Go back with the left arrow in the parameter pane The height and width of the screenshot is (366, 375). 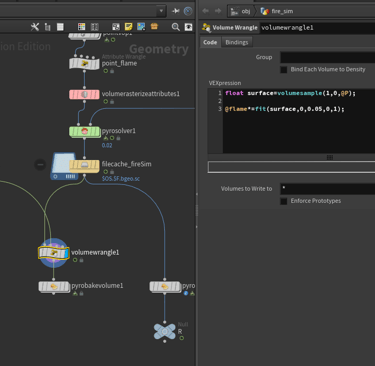tap(206, 11)
